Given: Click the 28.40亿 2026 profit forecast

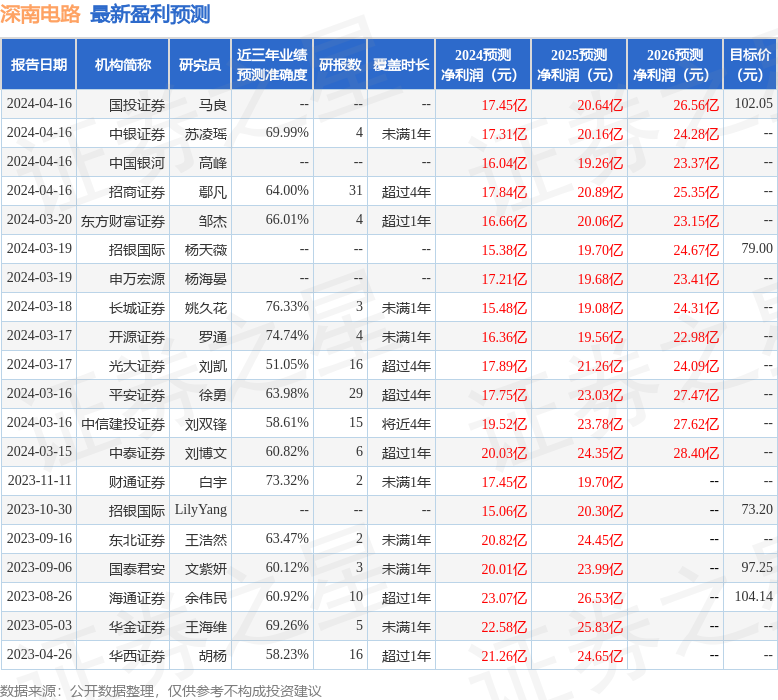Looking at the screenshot, I should tap(696, 453).
